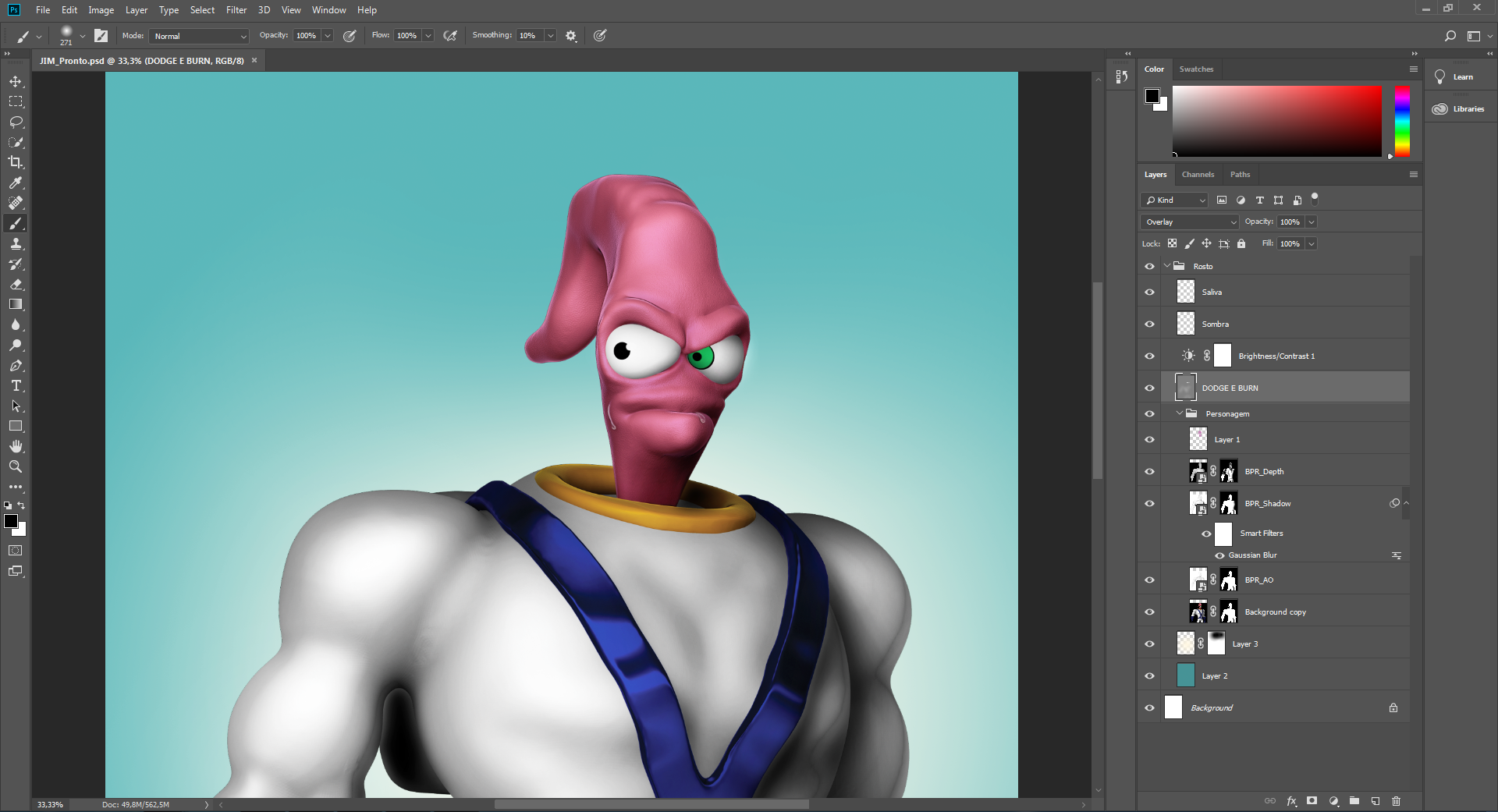Open the layer Fill value dropdown

click(1312, 244)
